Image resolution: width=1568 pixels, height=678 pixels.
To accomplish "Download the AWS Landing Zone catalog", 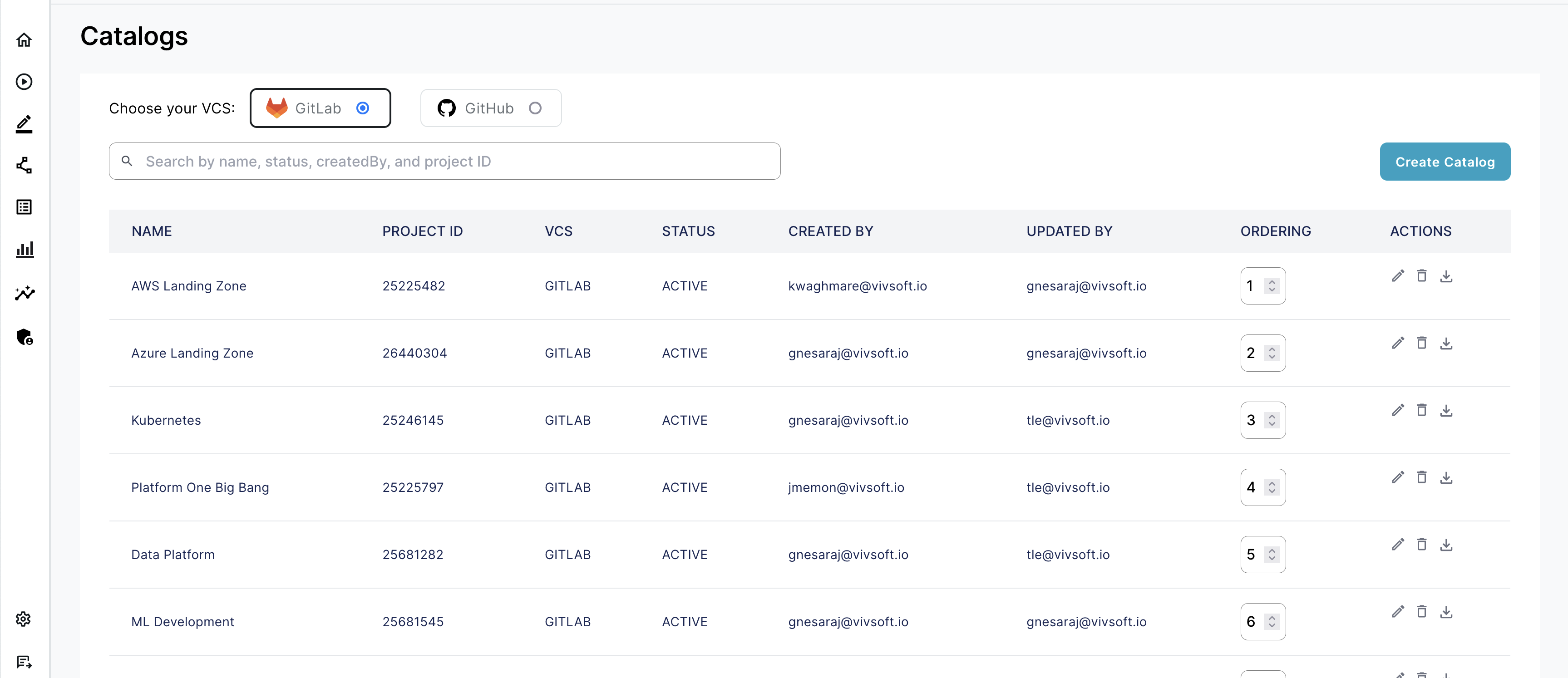I will coord(1446,276).
